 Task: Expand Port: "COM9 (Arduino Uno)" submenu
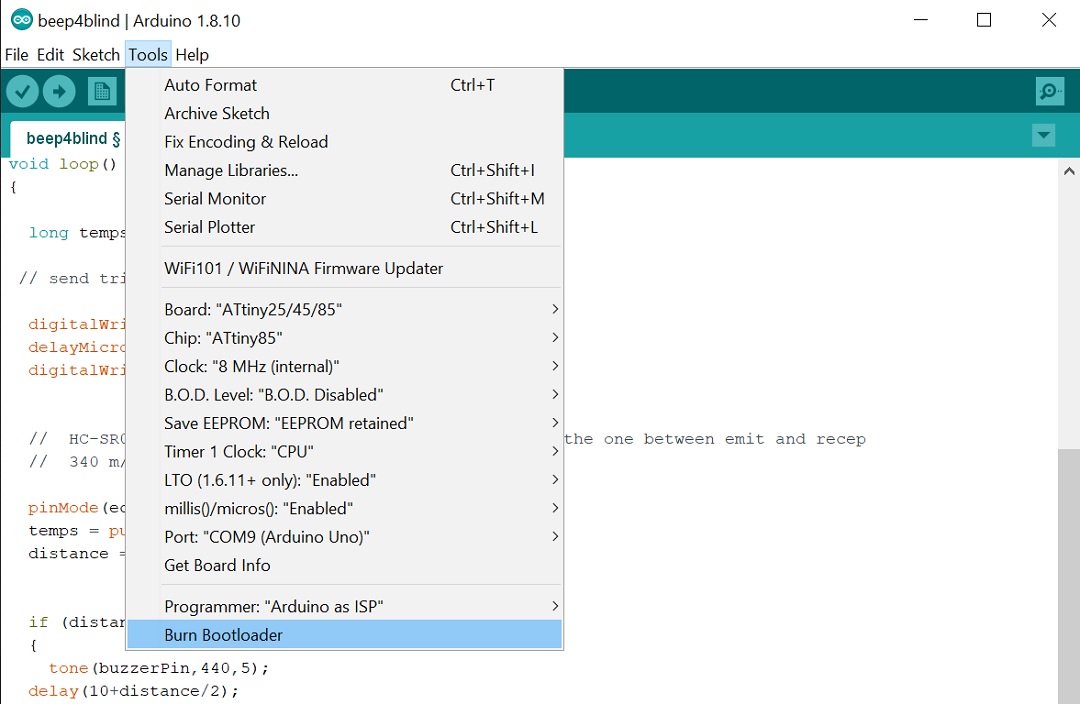(x=344, y=537)
